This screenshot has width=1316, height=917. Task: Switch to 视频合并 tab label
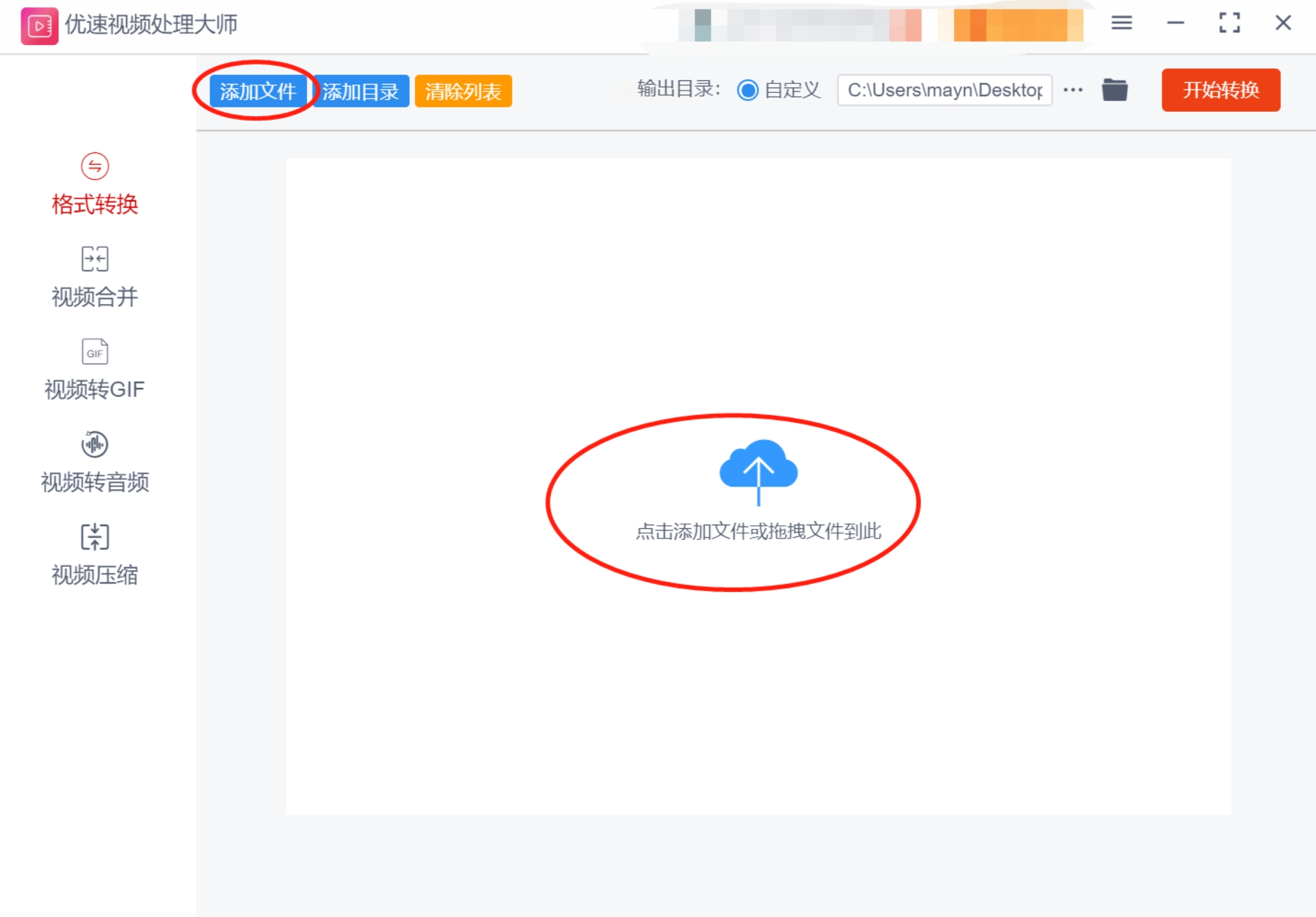[x=95, y=297]
